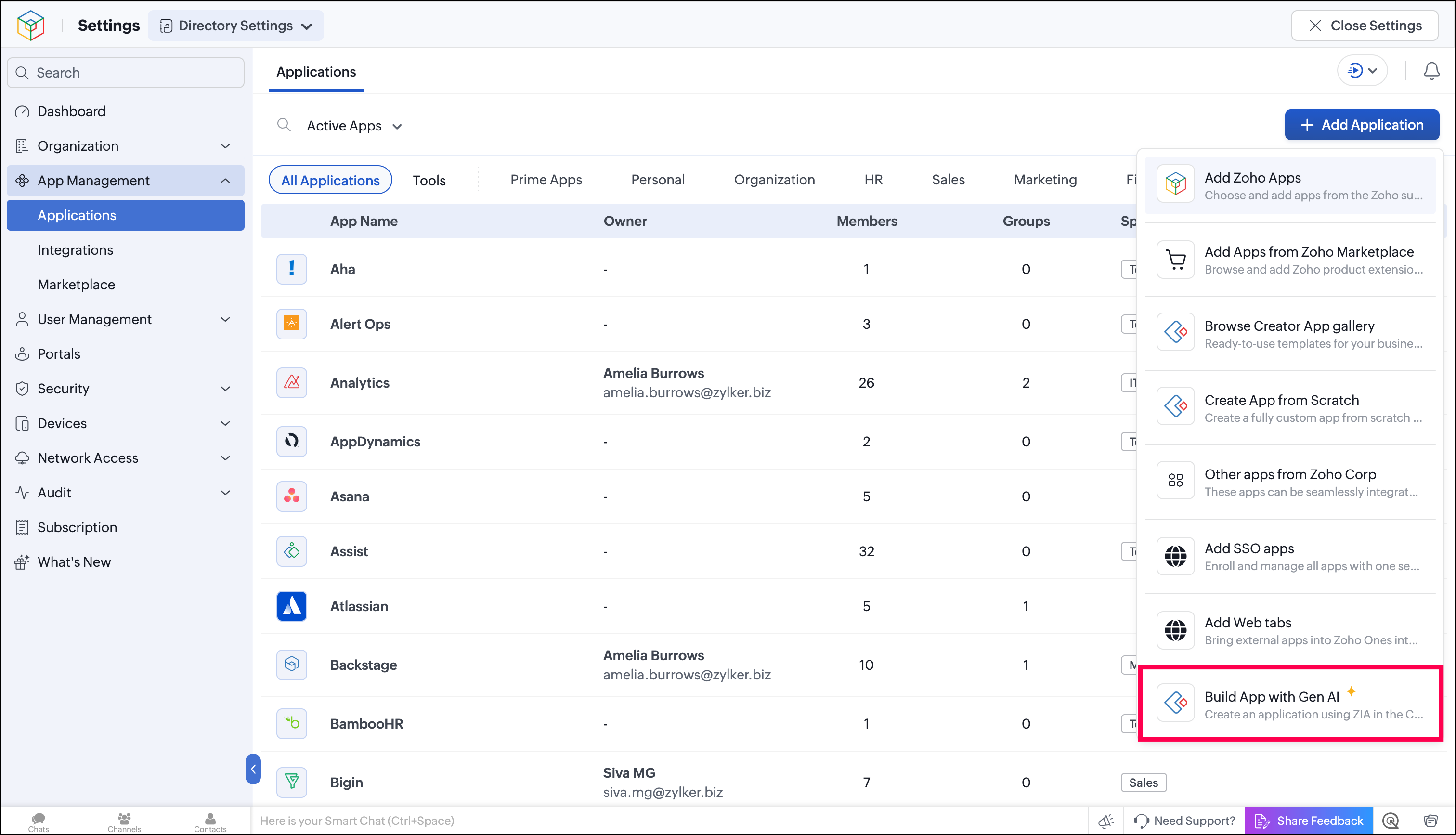Click the Bigin app icon
The width and height of the screenshot is (1456, 835).
pos(292,782)
